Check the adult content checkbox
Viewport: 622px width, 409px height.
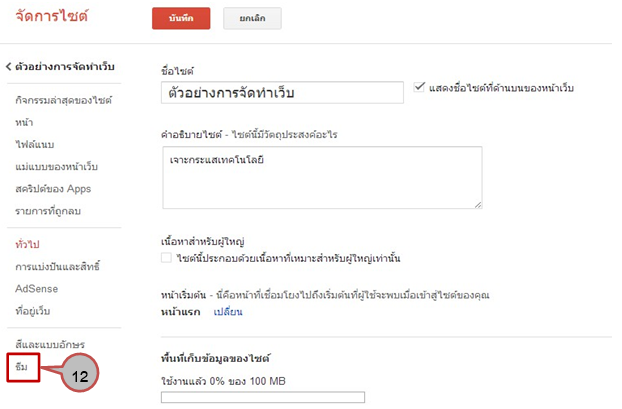tap(166, 258)
